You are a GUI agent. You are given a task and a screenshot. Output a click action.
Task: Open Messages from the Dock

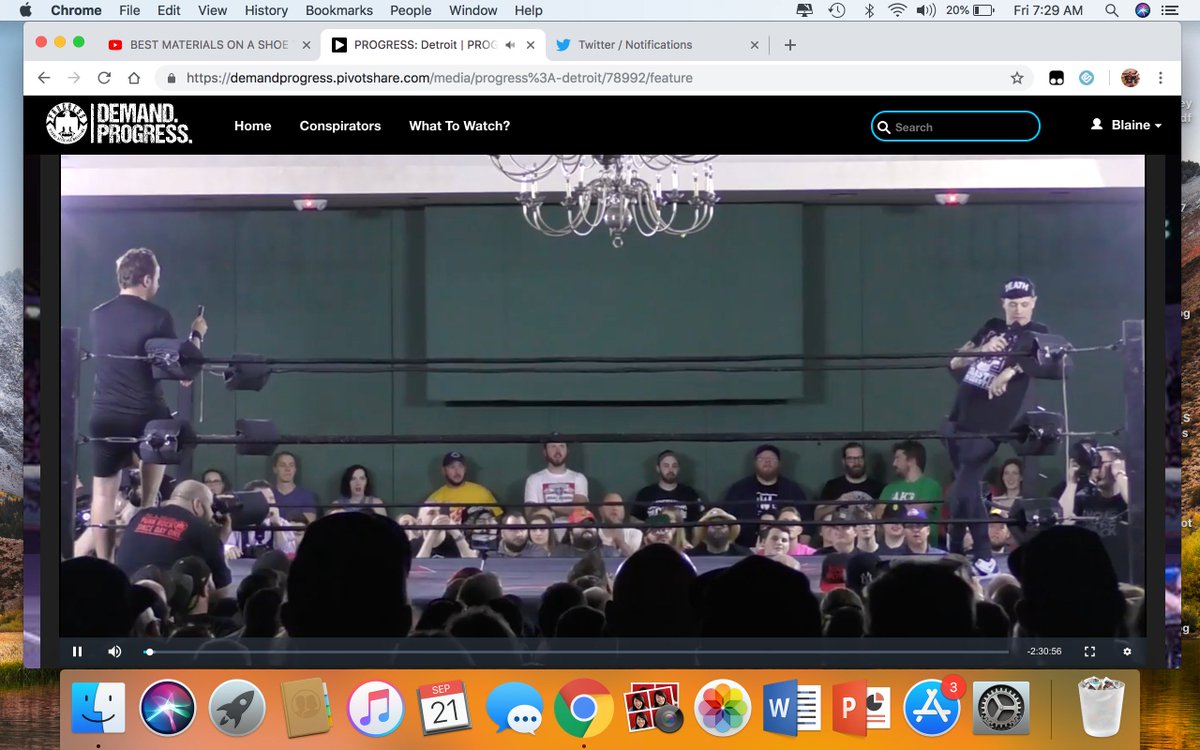514,708
